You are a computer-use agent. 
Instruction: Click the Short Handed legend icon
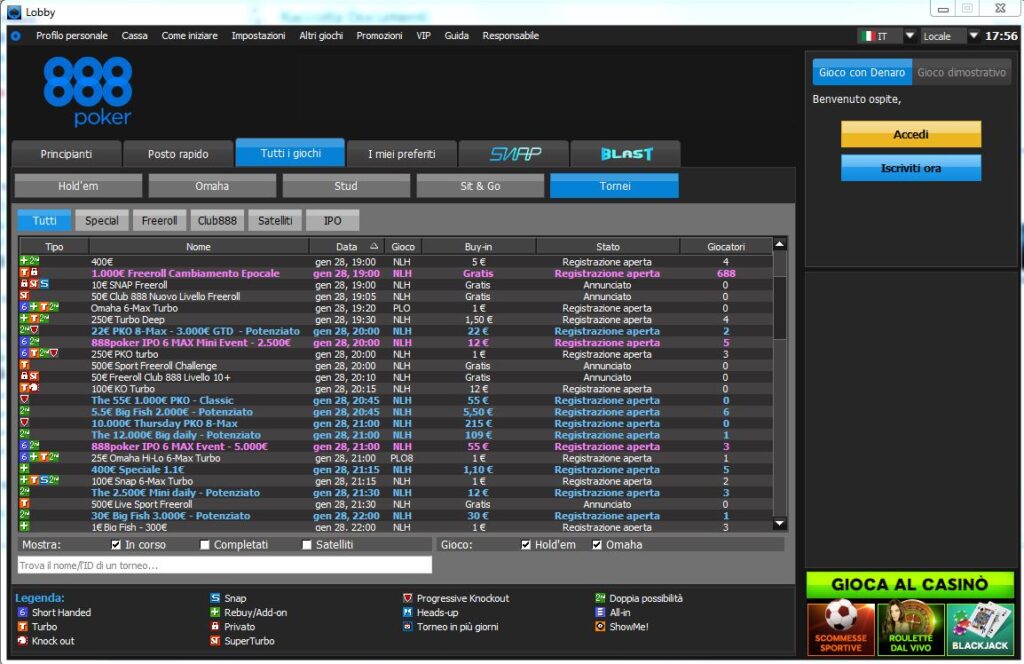(23, 612)
